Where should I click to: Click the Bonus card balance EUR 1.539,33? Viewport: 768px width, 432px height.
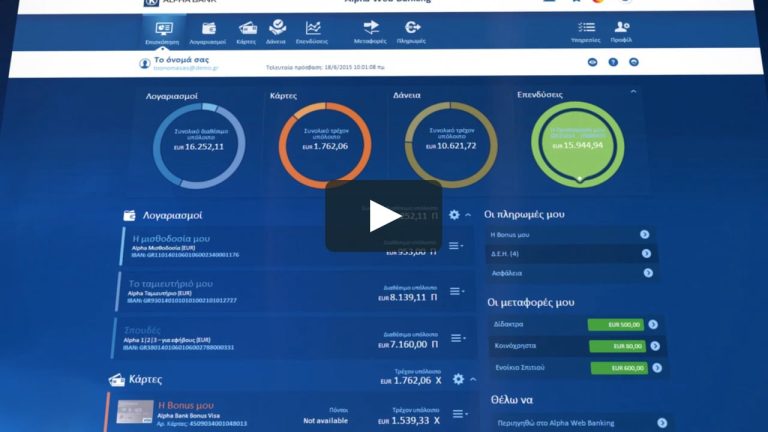[409, 421]
